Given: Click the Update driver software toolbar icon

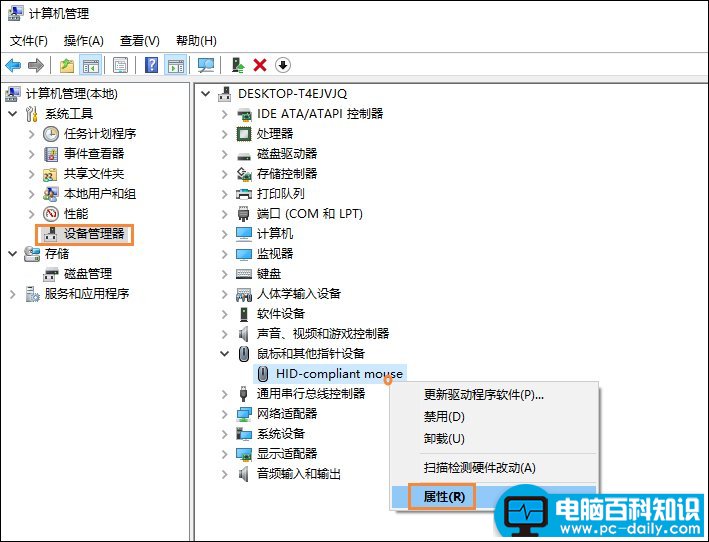Looking at the screenshot, I should [x=238, y=66].
